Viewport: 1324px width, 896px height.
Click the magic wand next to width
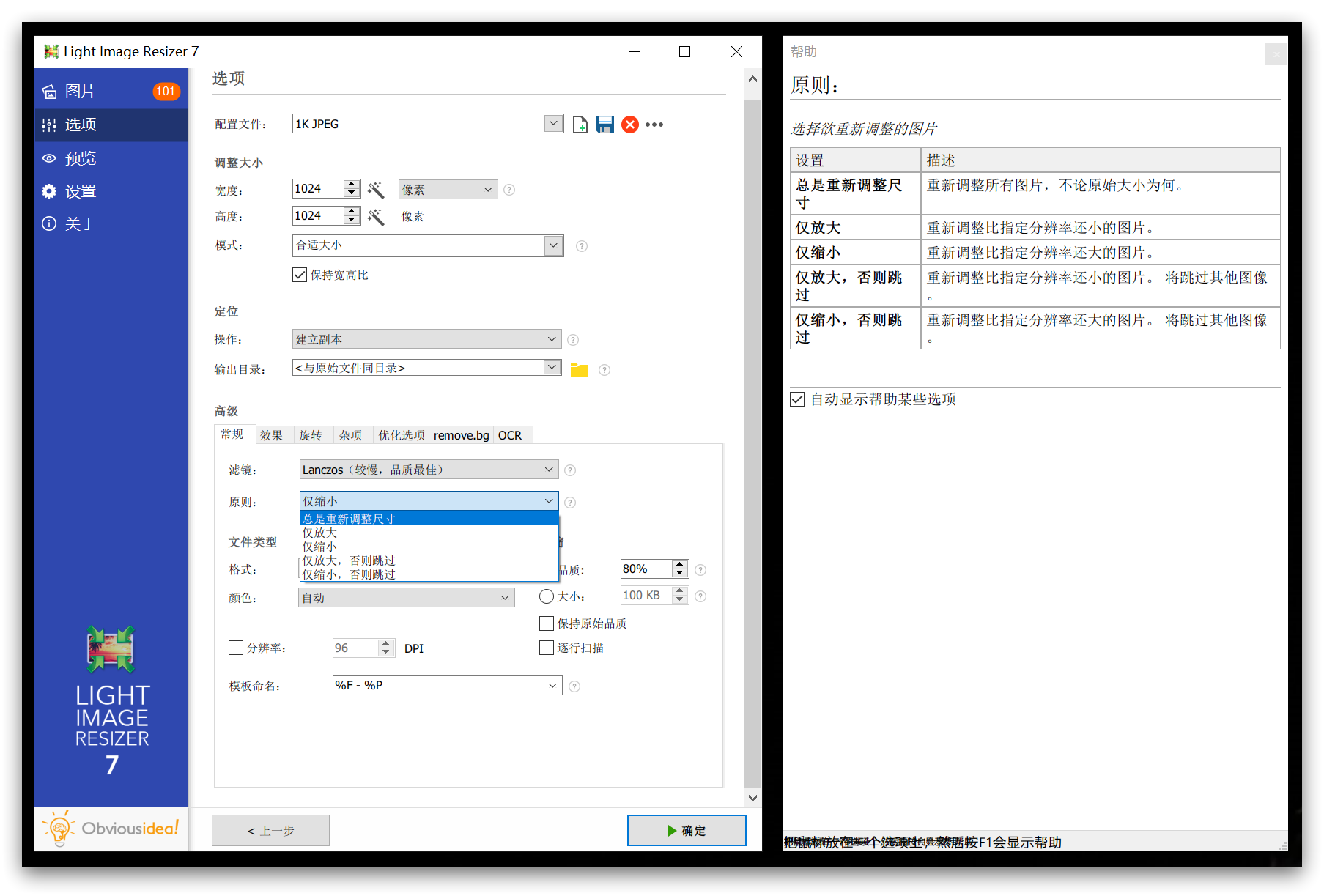376,190
